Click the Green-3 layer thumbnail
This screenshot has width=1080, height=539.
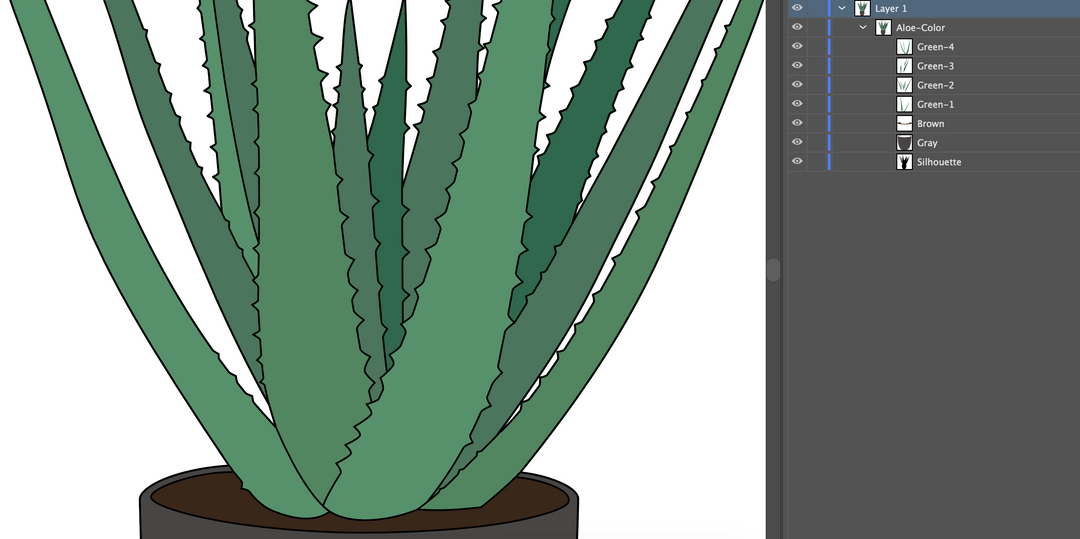904,66
